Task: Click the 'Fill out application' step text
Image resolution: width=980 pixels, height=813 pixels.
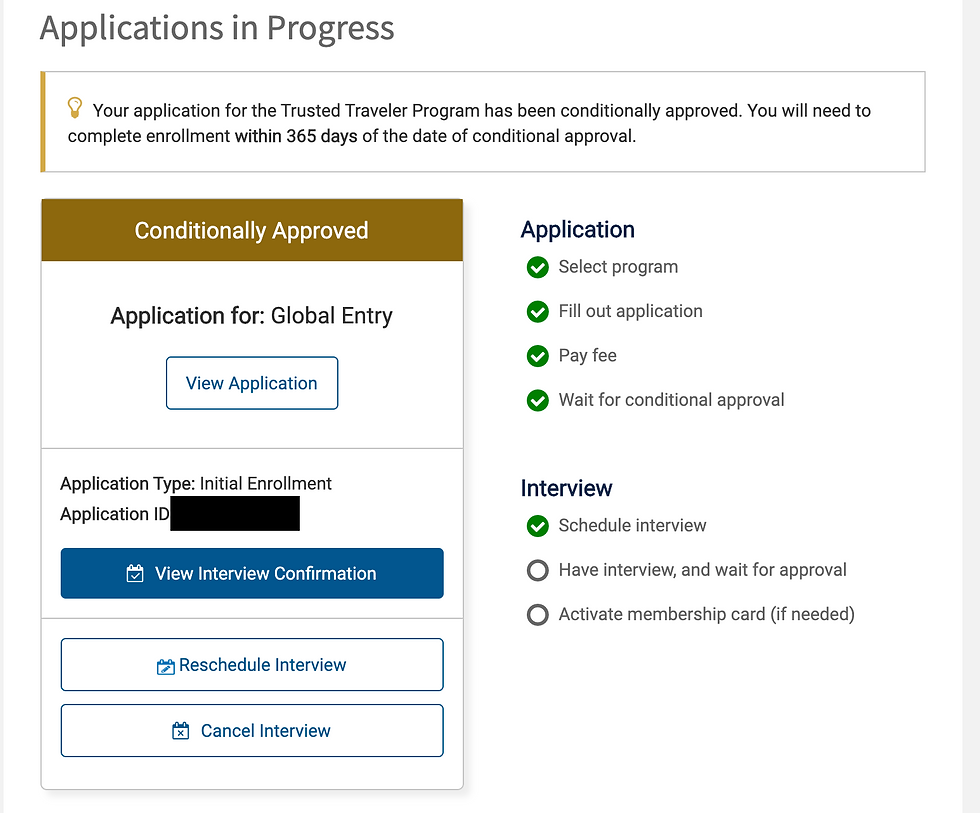Action: click(x=631, y=311)
